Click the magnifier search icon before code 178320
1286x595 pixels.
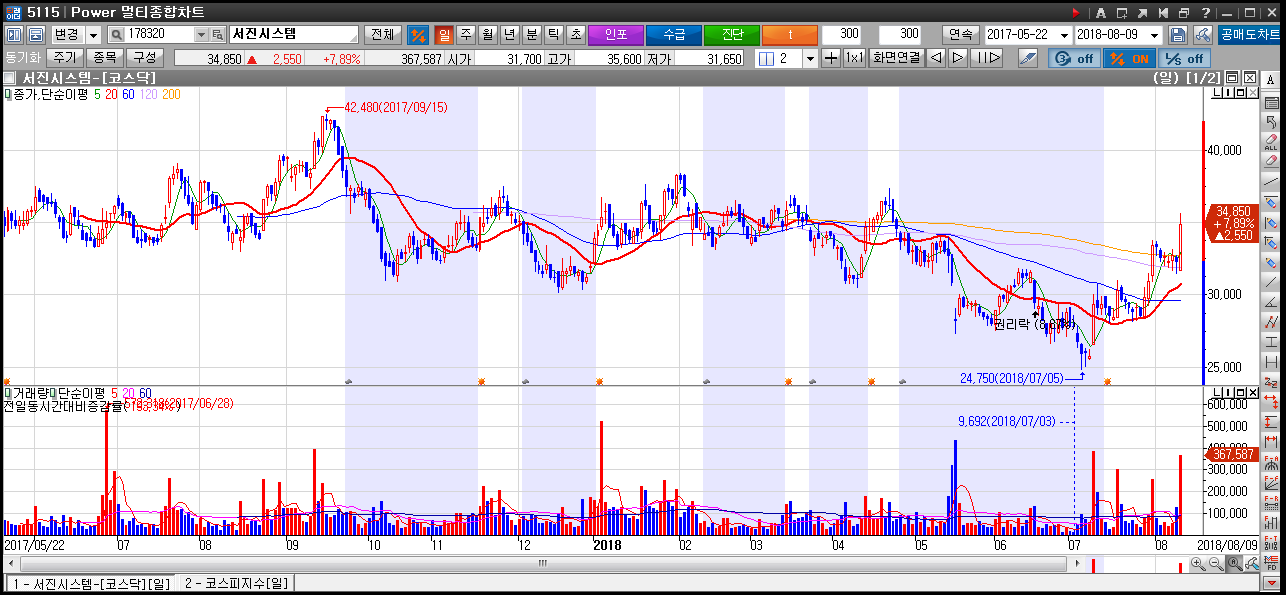[117, 34]
